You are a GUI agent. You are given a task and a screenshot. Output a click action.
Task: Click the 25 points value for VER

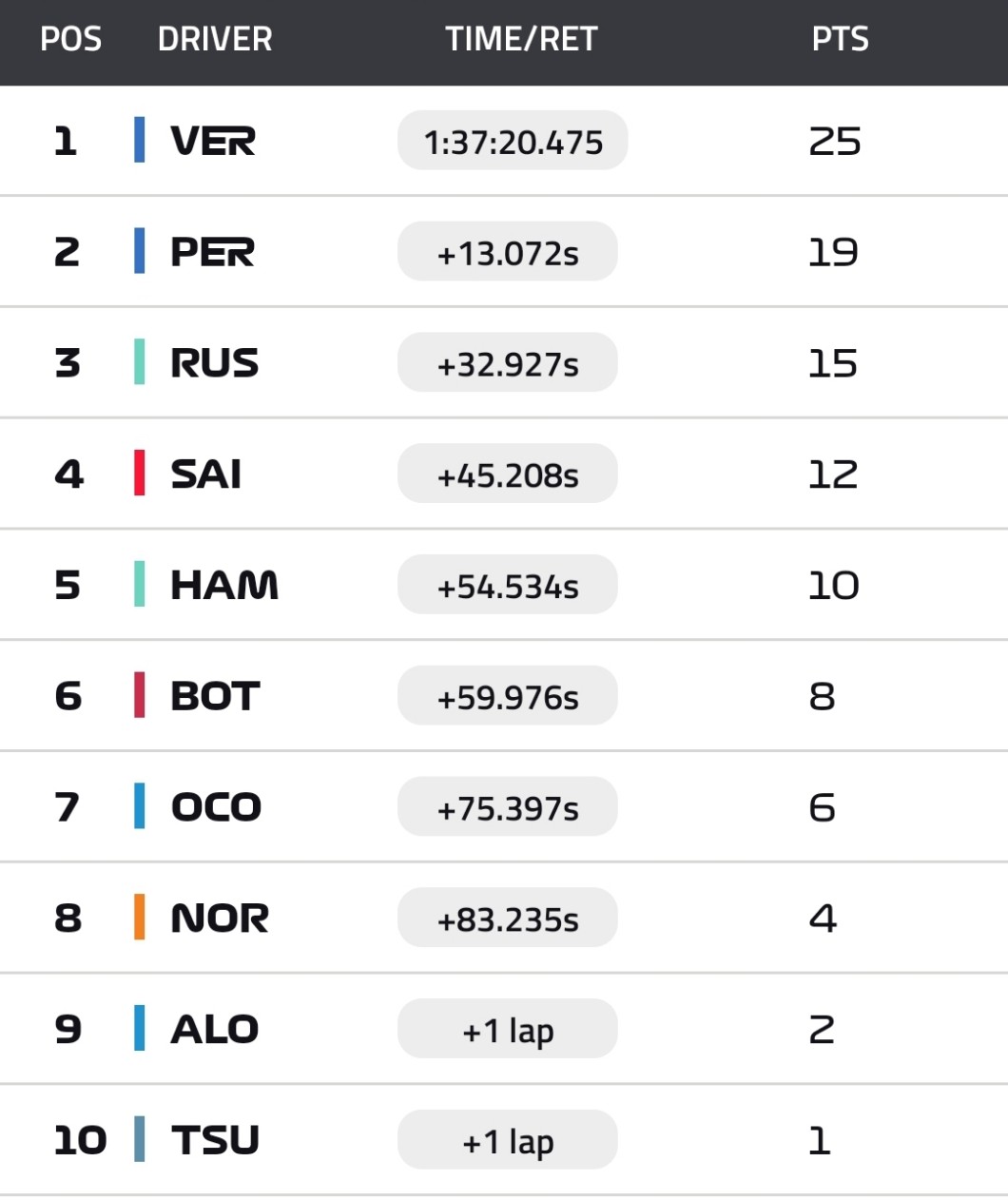coord(834,141)
